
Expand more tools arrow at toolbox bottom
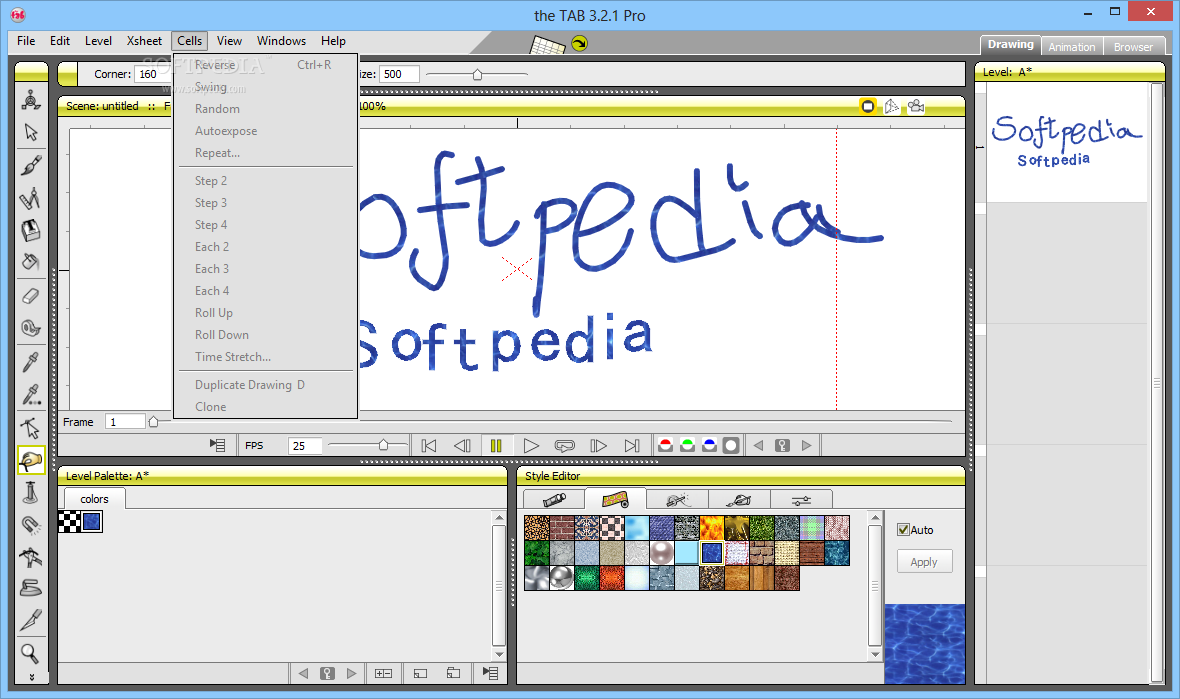coord(31,677)
